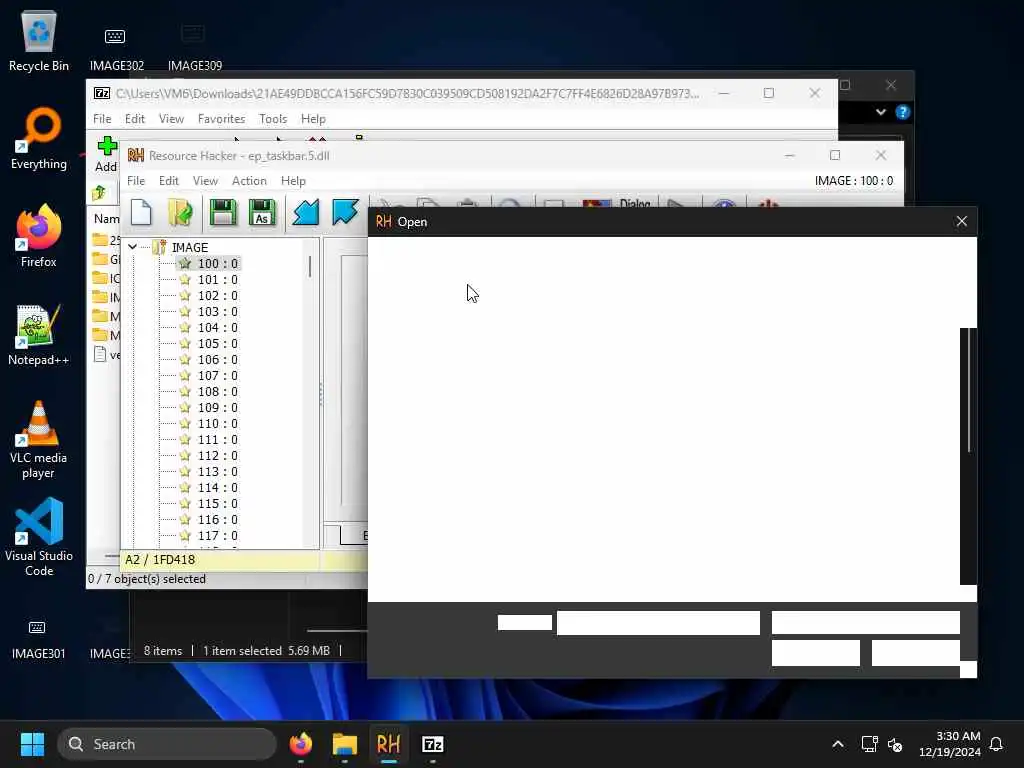The width and height of the screenshot is (1024, 768).
Task: Click the second blue export arrow icon
Action: (345, 212)
